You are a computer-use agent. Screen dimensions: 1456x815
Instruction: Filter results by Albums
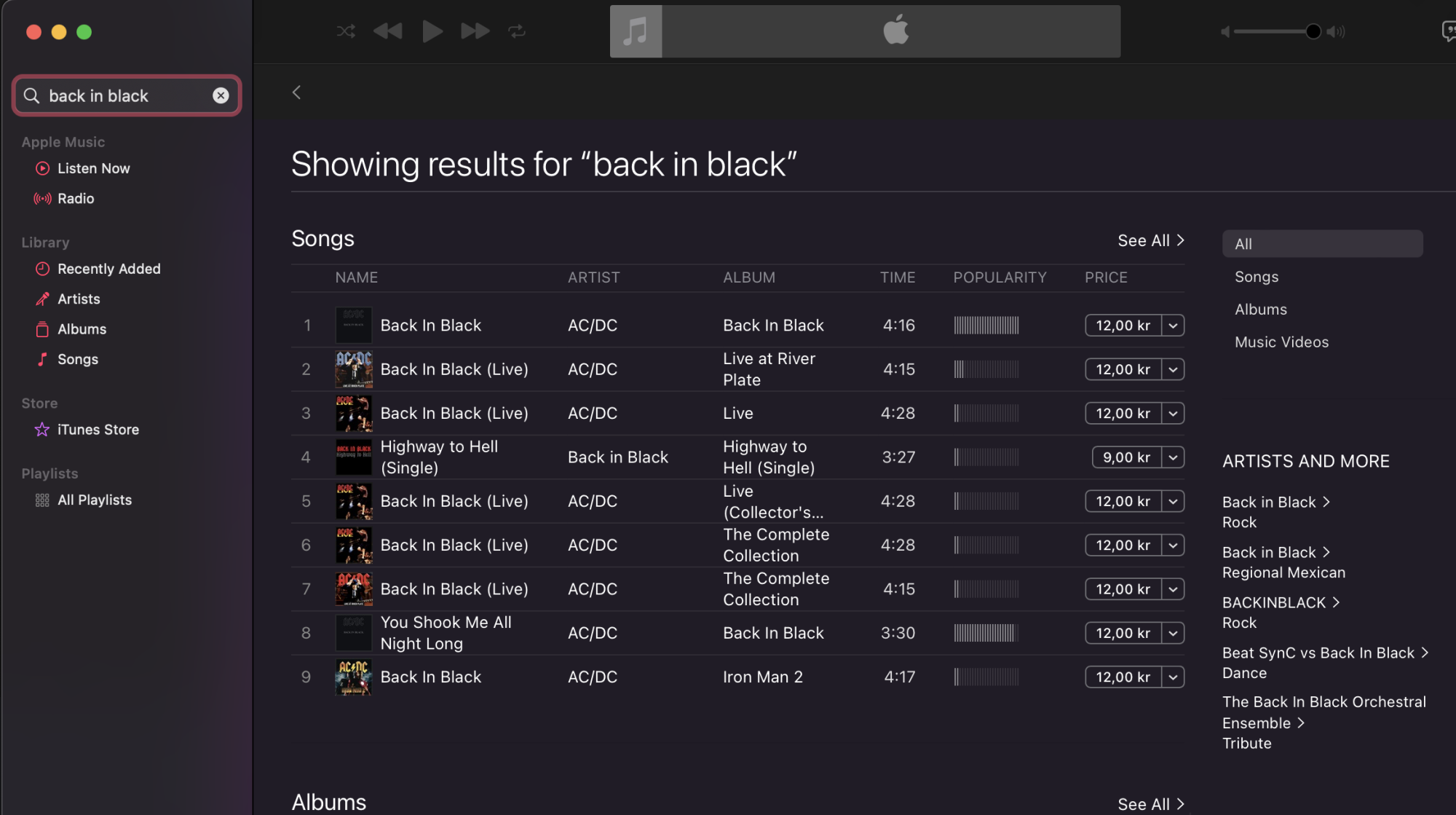click(x=1260, y=310)
